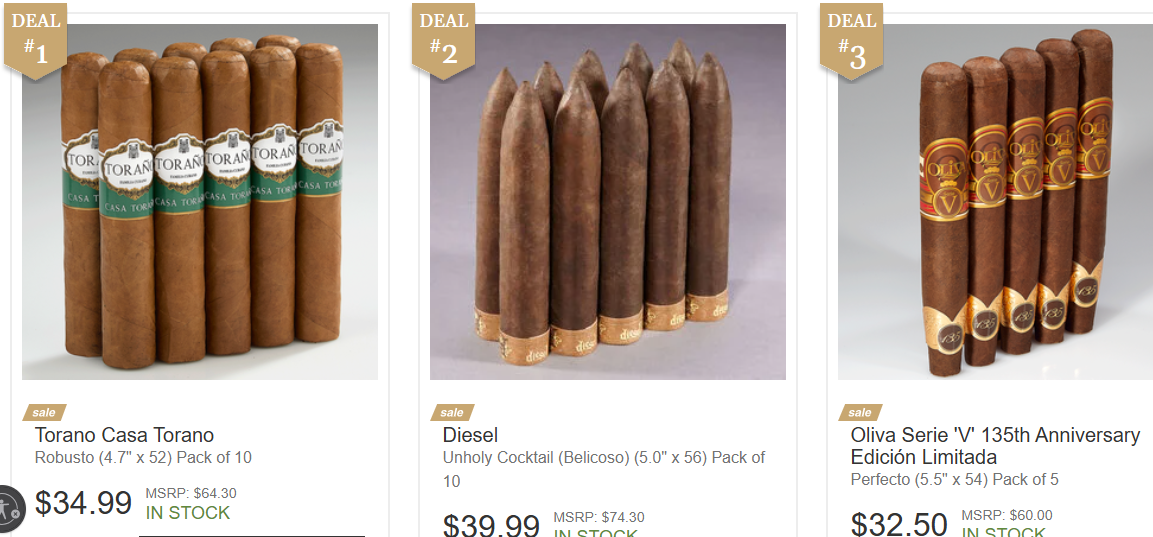The width and height of the screenshot is (1153, 537).
Task: Click the $34.99 price
Action: point(83,503)
